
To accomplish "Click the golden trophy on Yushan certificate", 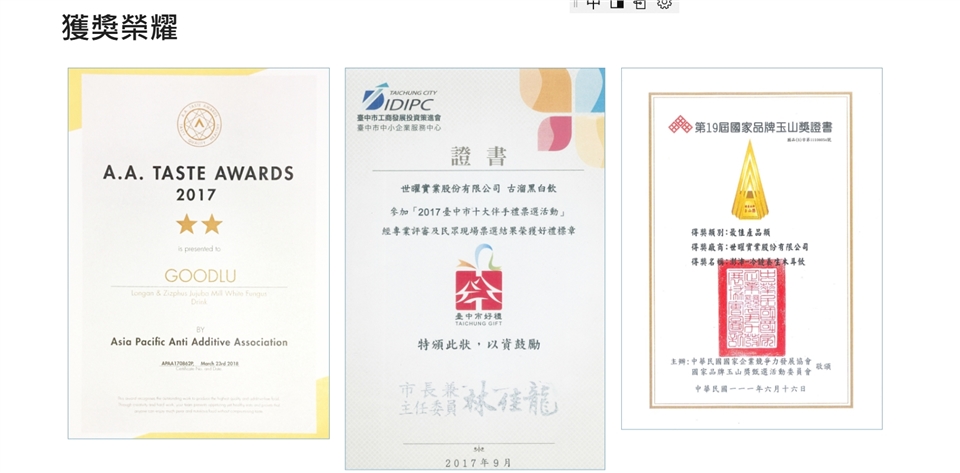I will pos(749,180).
